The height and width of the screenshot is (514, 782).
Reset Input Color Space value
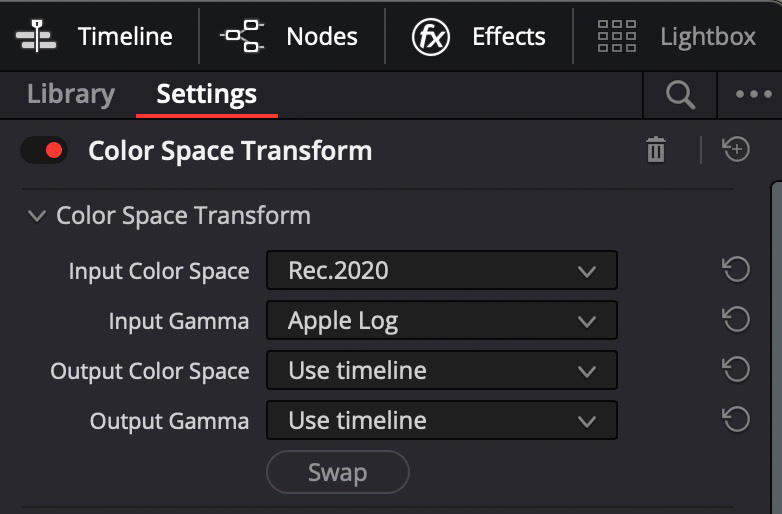[x=736, y=270]
